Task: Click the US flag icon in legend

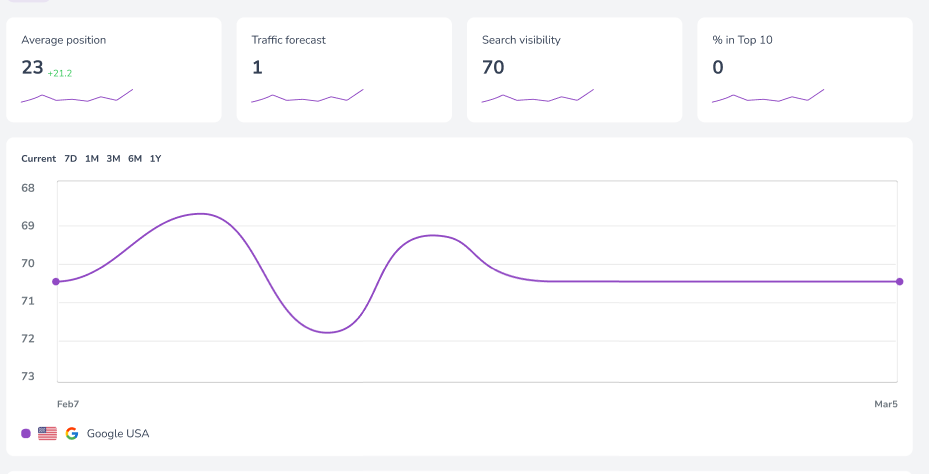Action: (47, 433)
